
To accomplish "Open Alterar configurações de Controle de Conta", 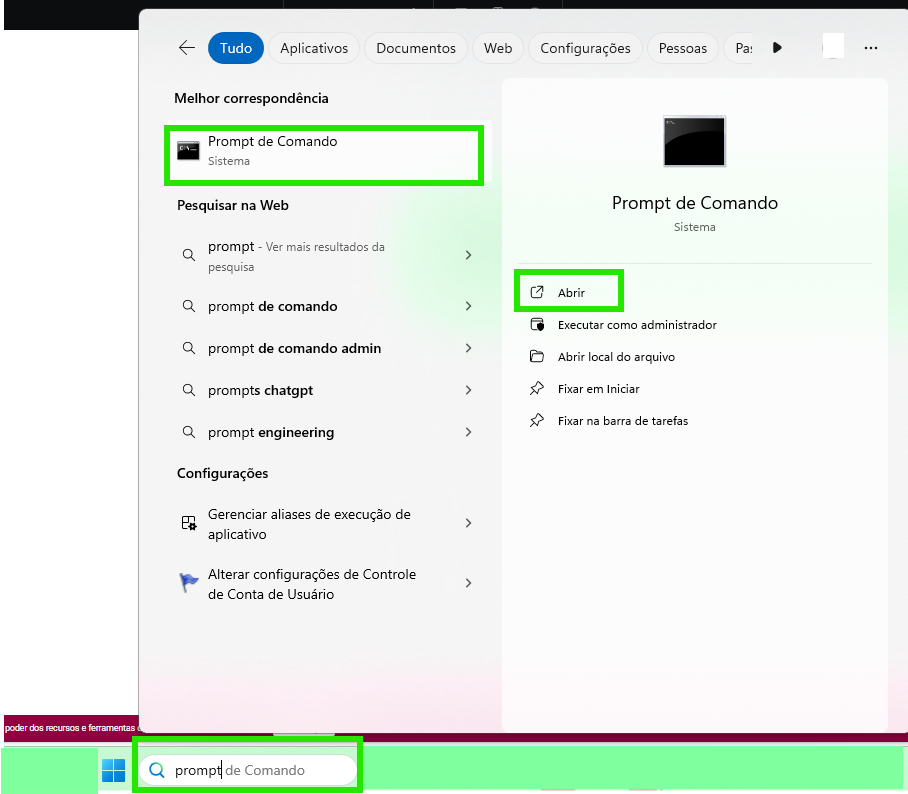I will click(x=311, y=584).
